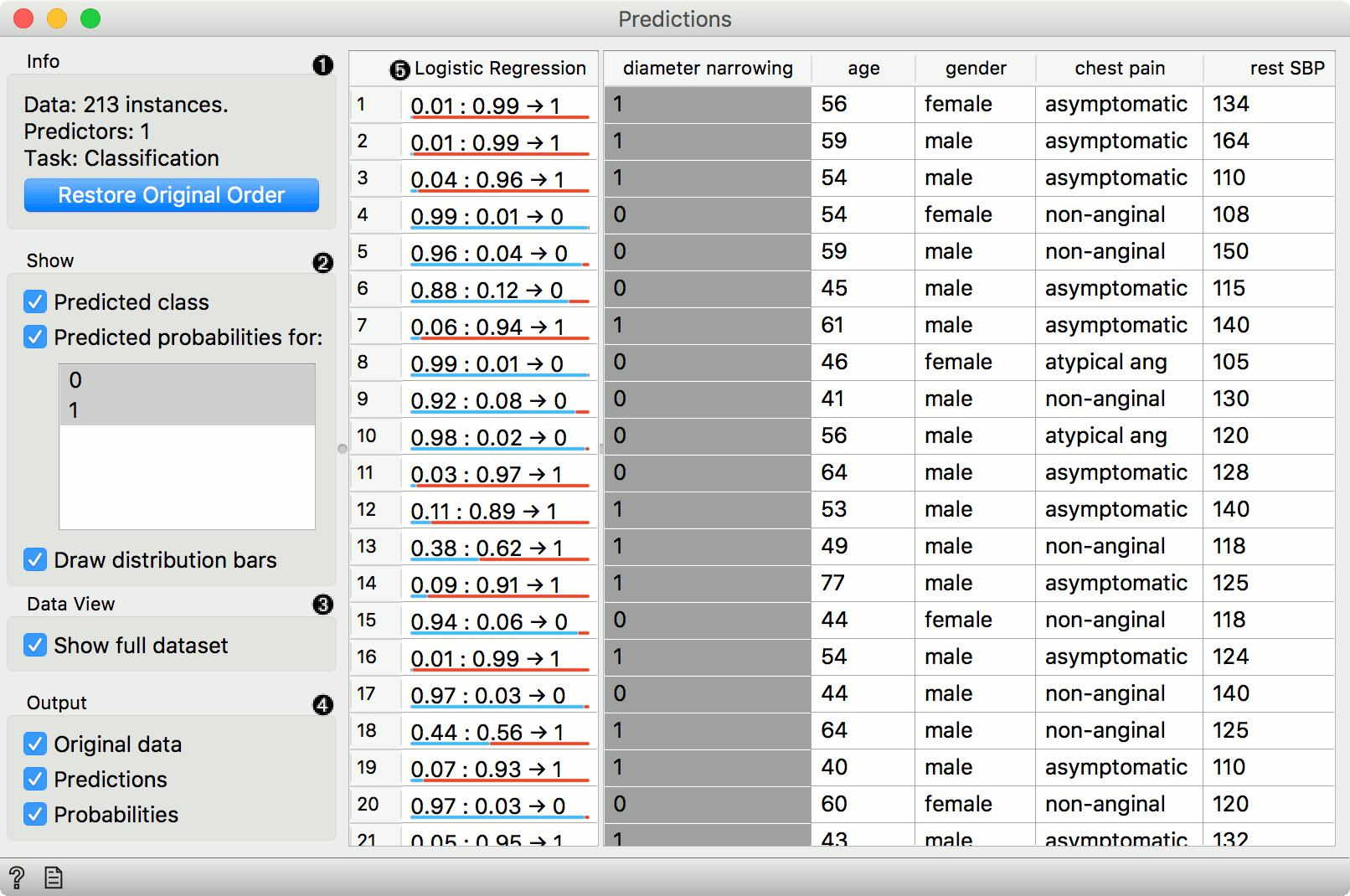The height and width of the screenshot is (896, 1350).
Task: Click prediction 0.11 : 0.89 → 1
Action: click(500, 510)
